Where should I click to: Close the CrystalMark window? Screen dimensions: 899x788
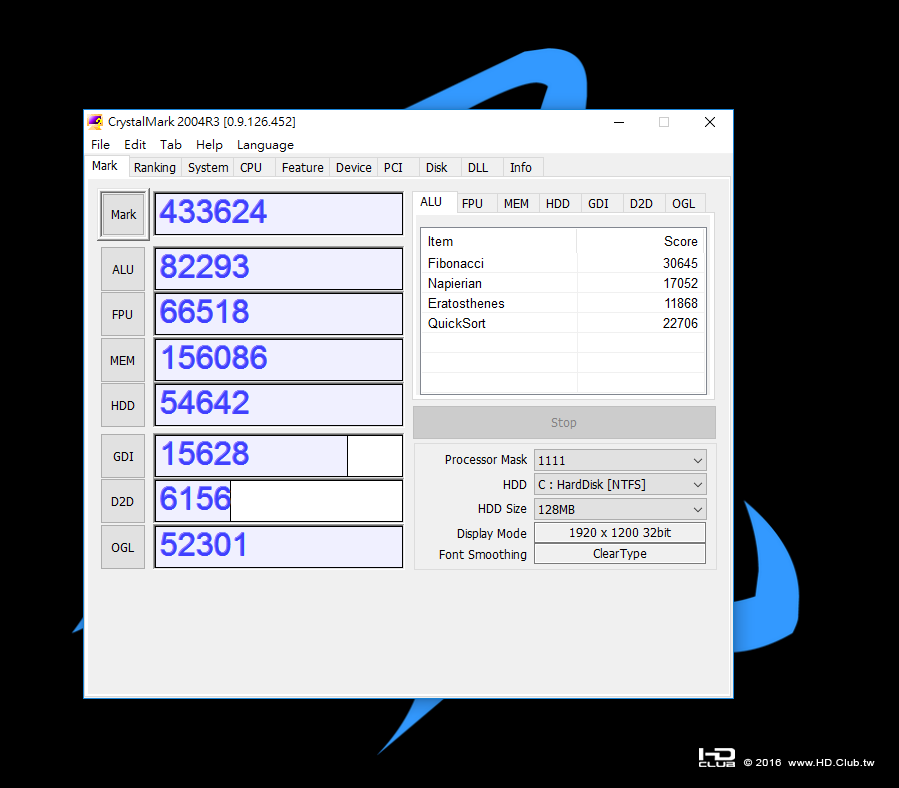pos(710,122)
